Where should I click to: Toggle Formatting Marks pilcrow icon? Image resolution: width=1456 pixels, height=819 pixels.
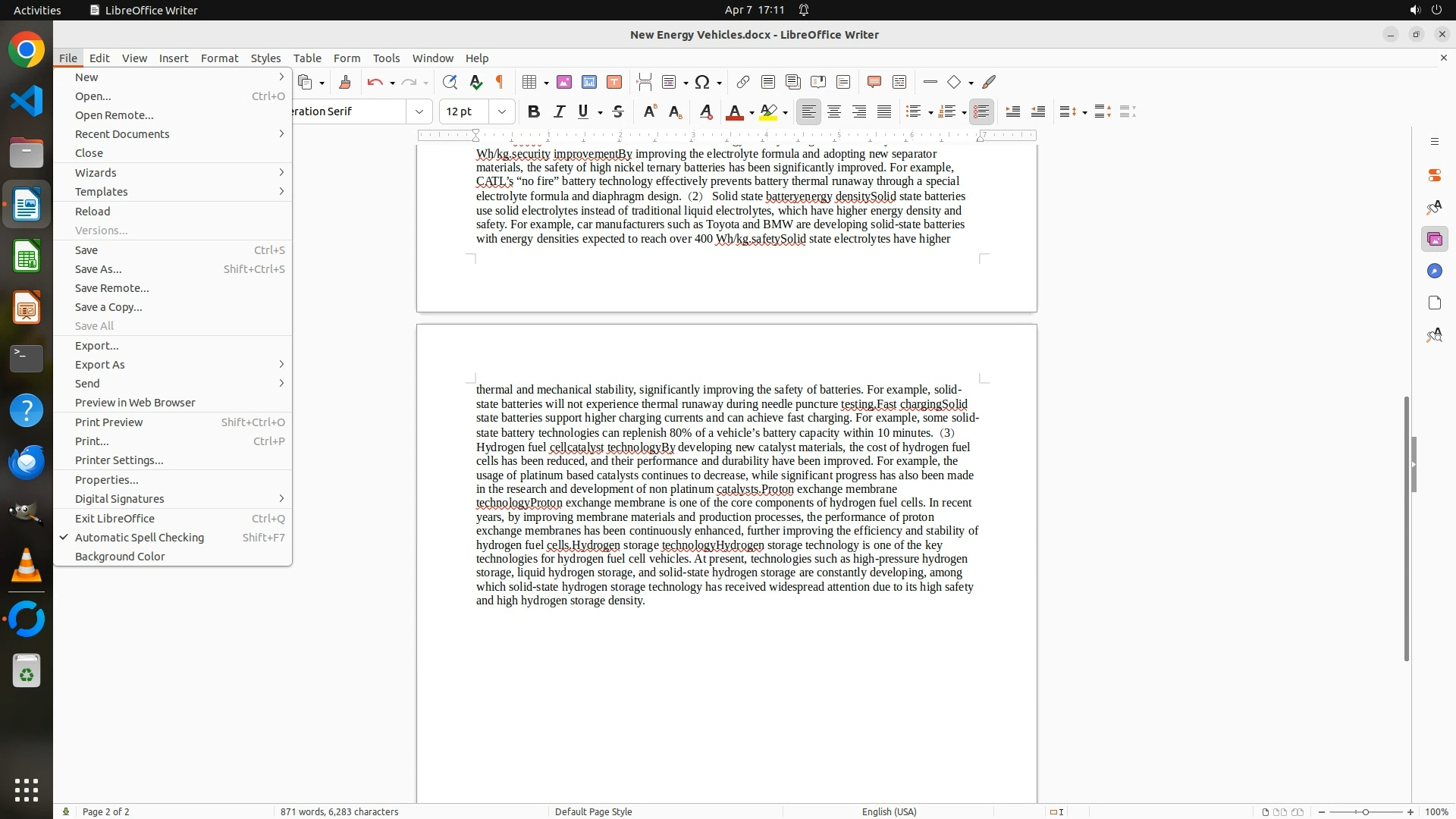click(x=500, y=82)
